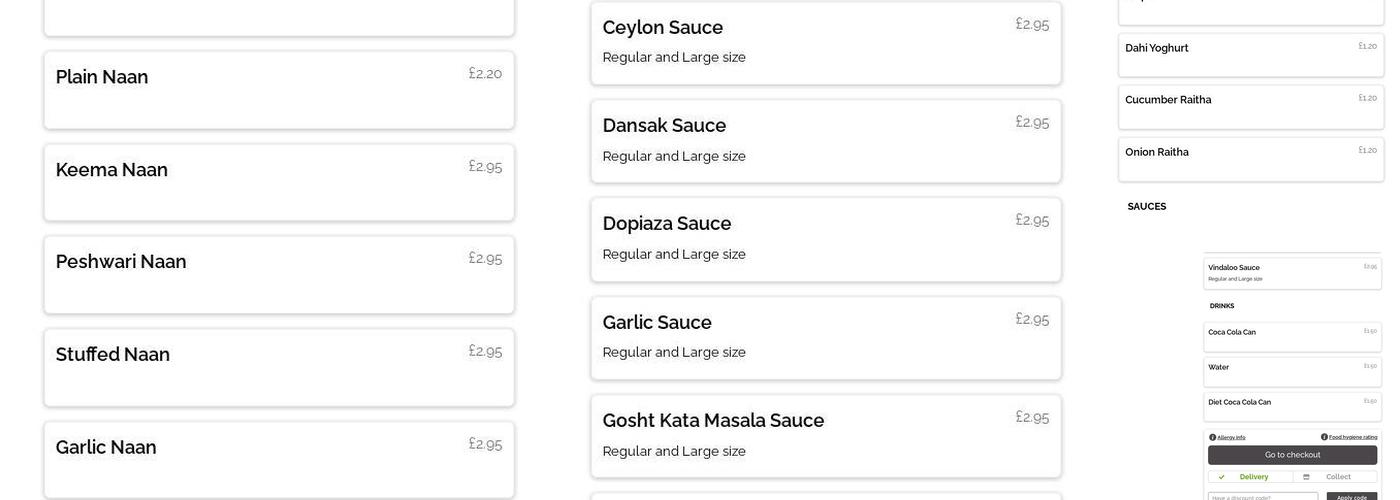Add Coca Cola Can from Drinks
Image resolution: width=1400 pixels, height=500 pixels.
coord(1292,336)
